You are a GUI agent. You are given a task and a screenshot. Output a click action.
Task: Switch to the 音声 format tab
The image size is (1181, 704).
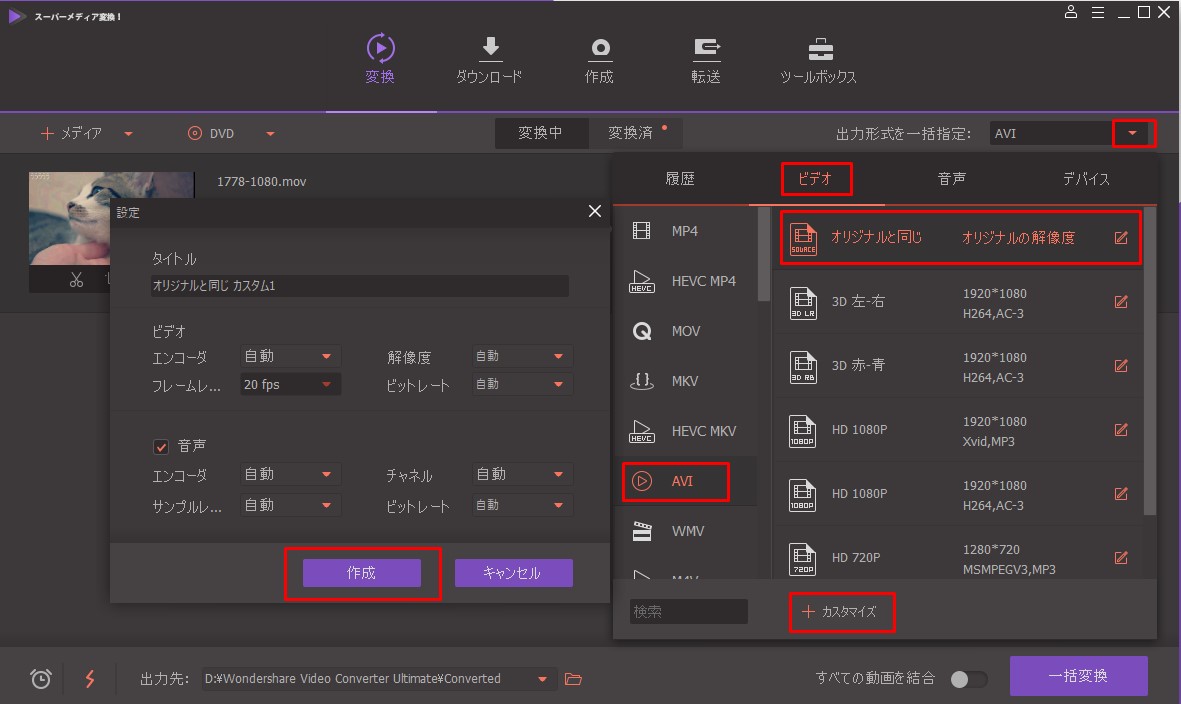coord(951,179)
